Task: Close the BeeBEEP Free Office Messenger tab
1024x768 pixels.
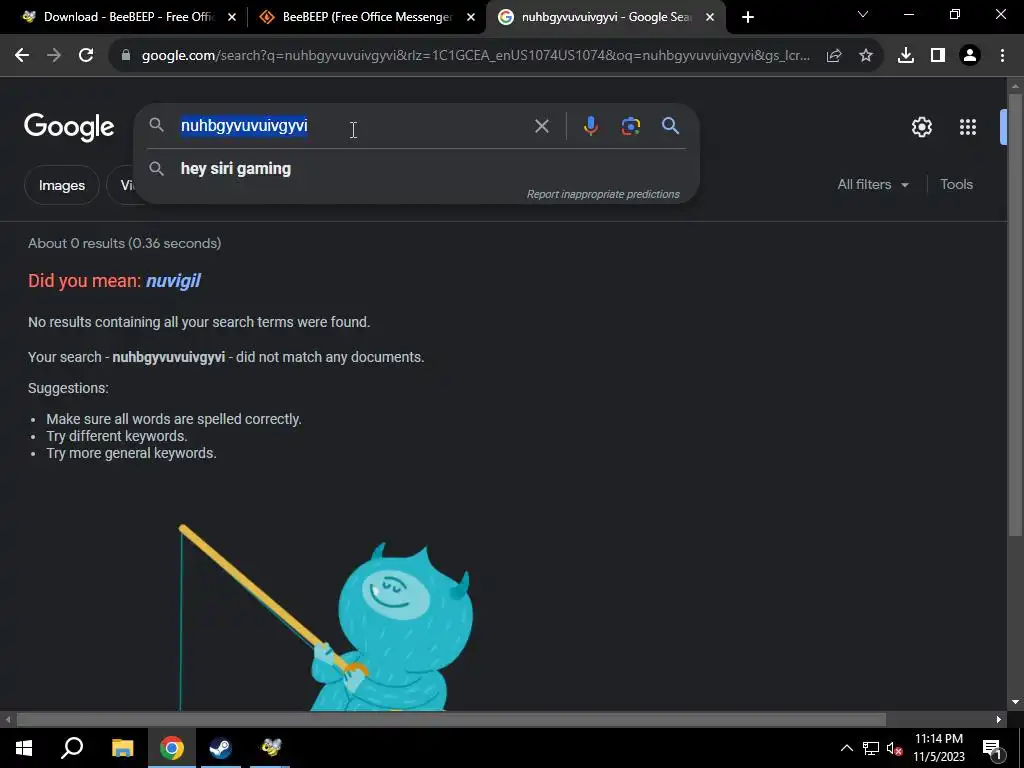Action: (x=471, y=18)
